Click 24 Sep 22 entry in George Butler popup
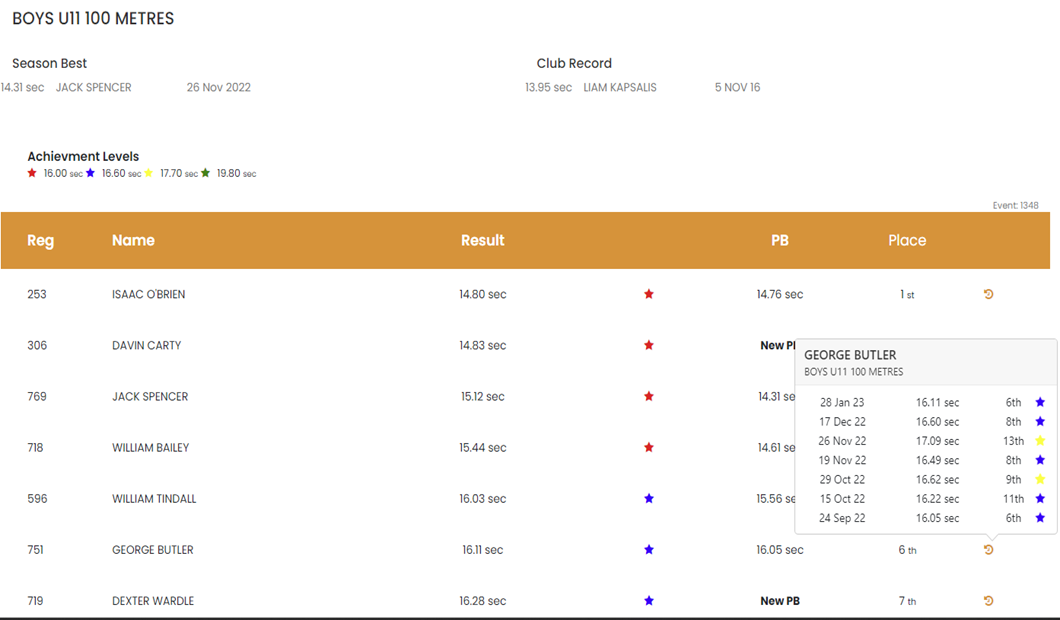Screen dimensions: 1060x620 point(842,518)
